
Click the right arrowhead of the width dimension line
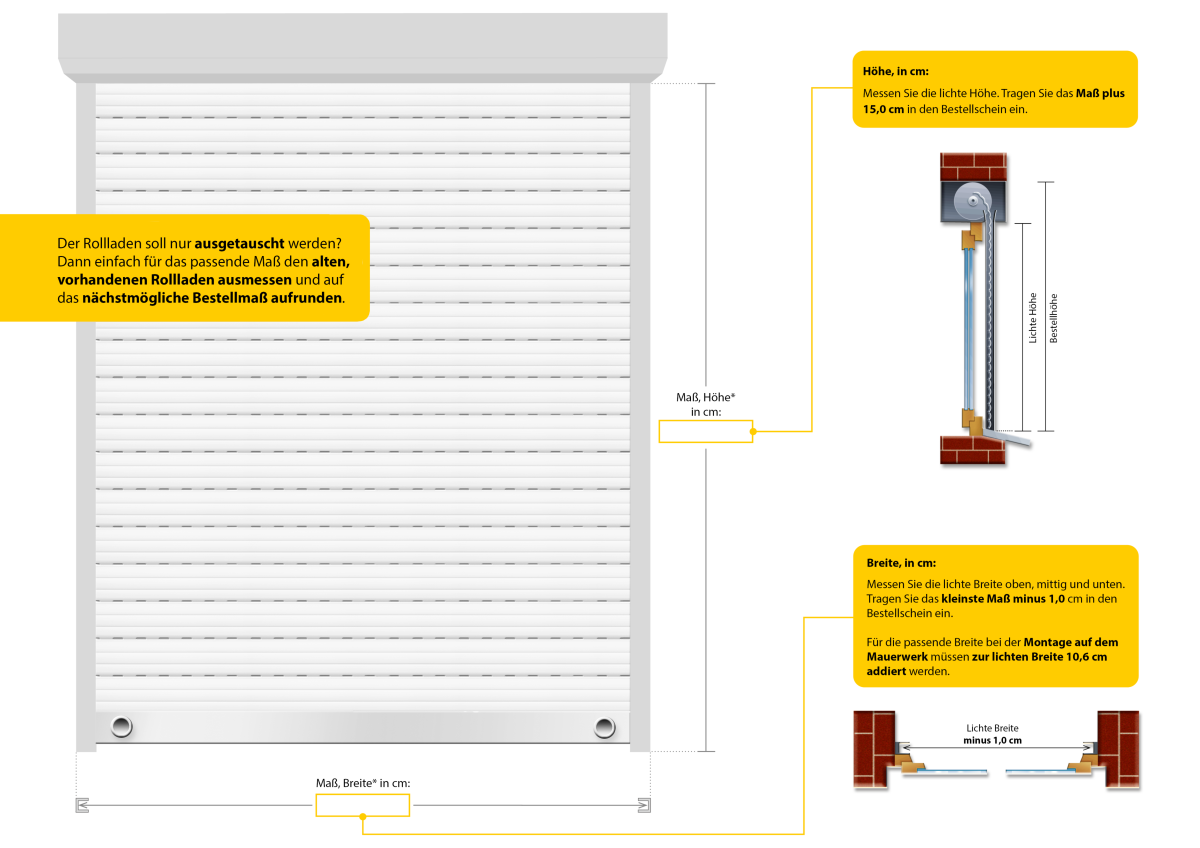point(643,804)
